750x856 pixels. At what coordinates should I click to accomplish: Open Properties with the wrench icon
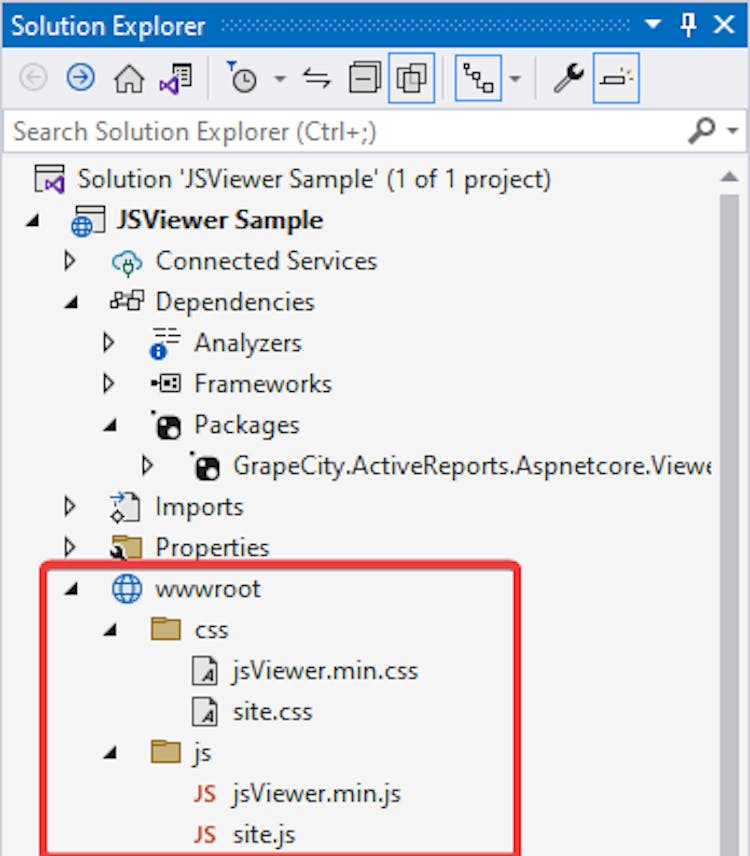[x=569, y=78]
